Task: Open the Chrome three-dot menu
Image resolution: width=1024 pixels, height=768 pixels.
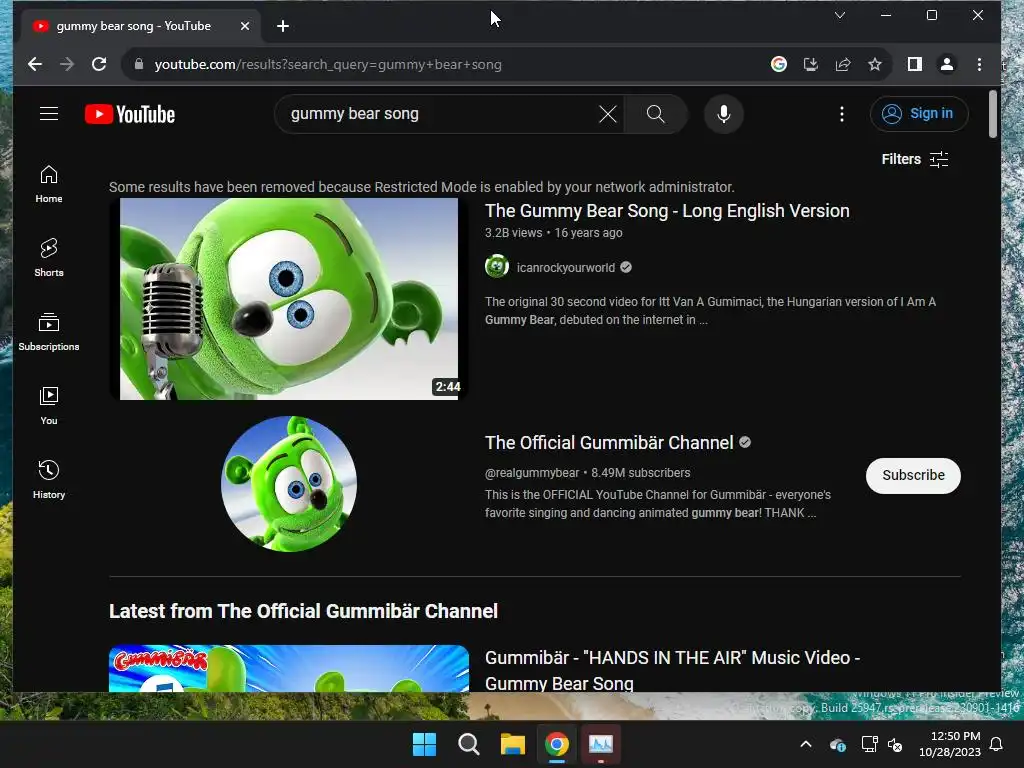Action: [979, 64]
